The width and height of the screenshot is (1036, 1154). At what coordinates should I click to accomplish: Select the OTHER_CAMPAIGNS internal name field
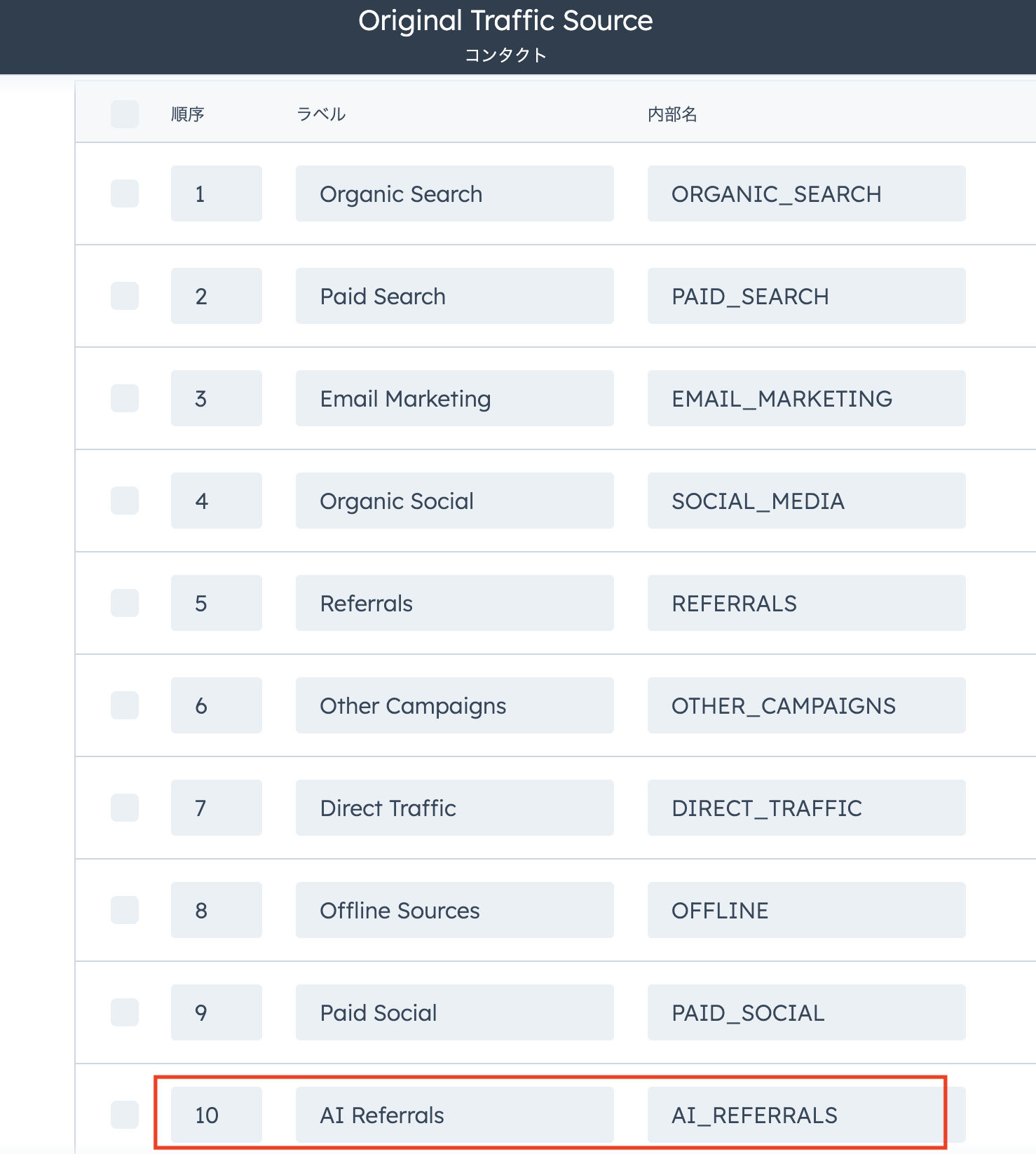pyautogui.click(x=807, y=705)
